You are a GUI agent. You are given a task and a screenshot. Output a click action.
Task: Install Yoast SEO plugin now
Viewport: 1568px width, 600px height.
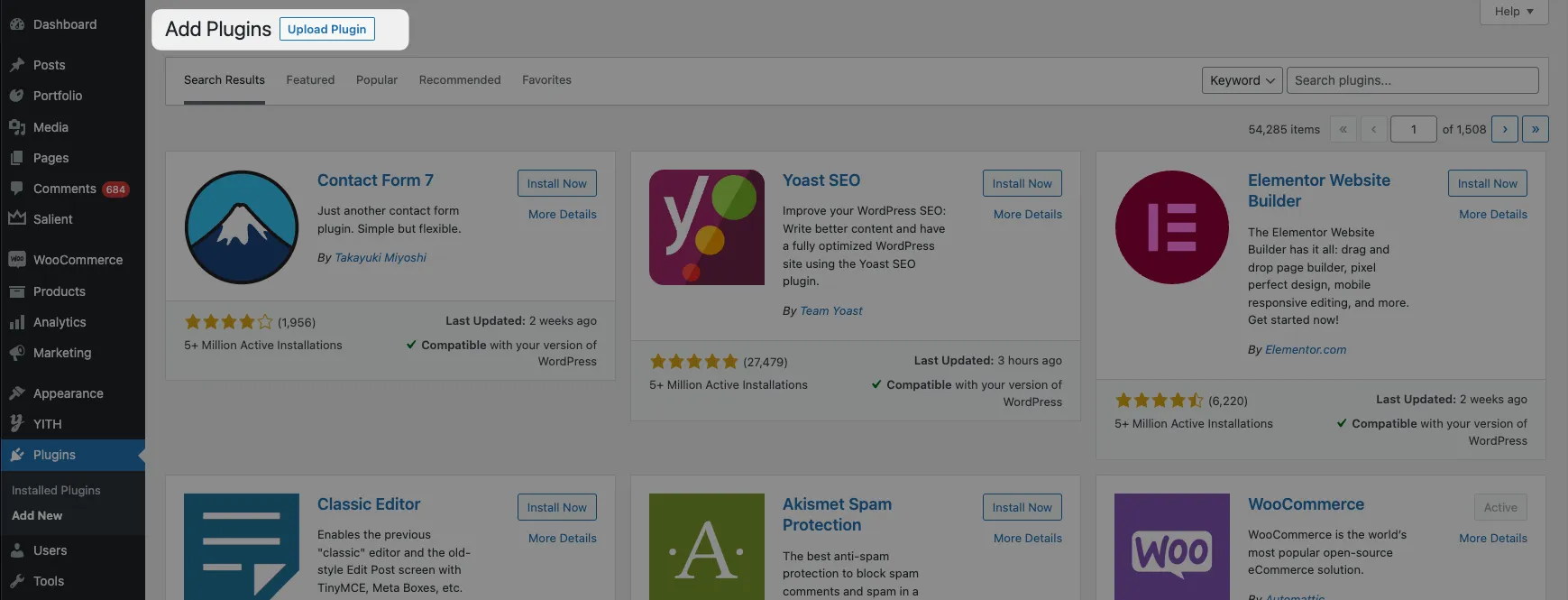point(1022,183)
